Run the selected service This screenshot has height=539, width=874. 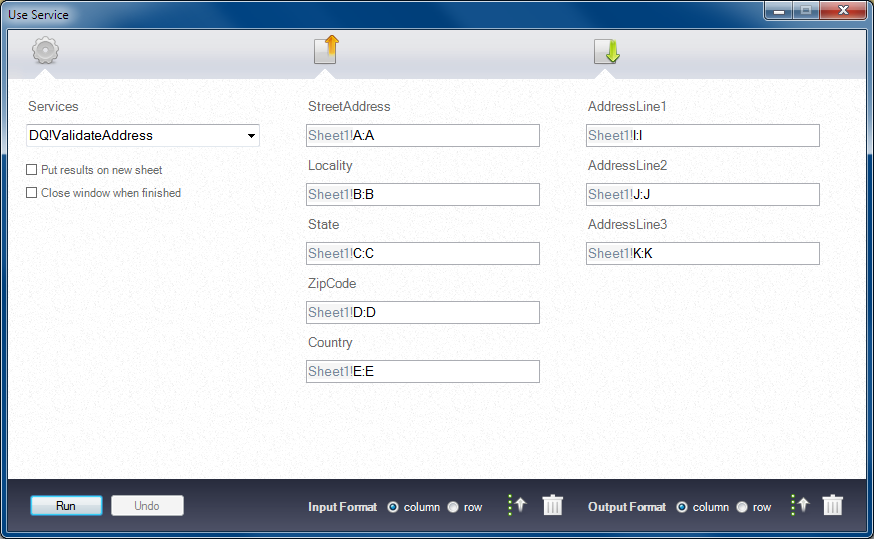pyautogui.click(x=66, y=506)
